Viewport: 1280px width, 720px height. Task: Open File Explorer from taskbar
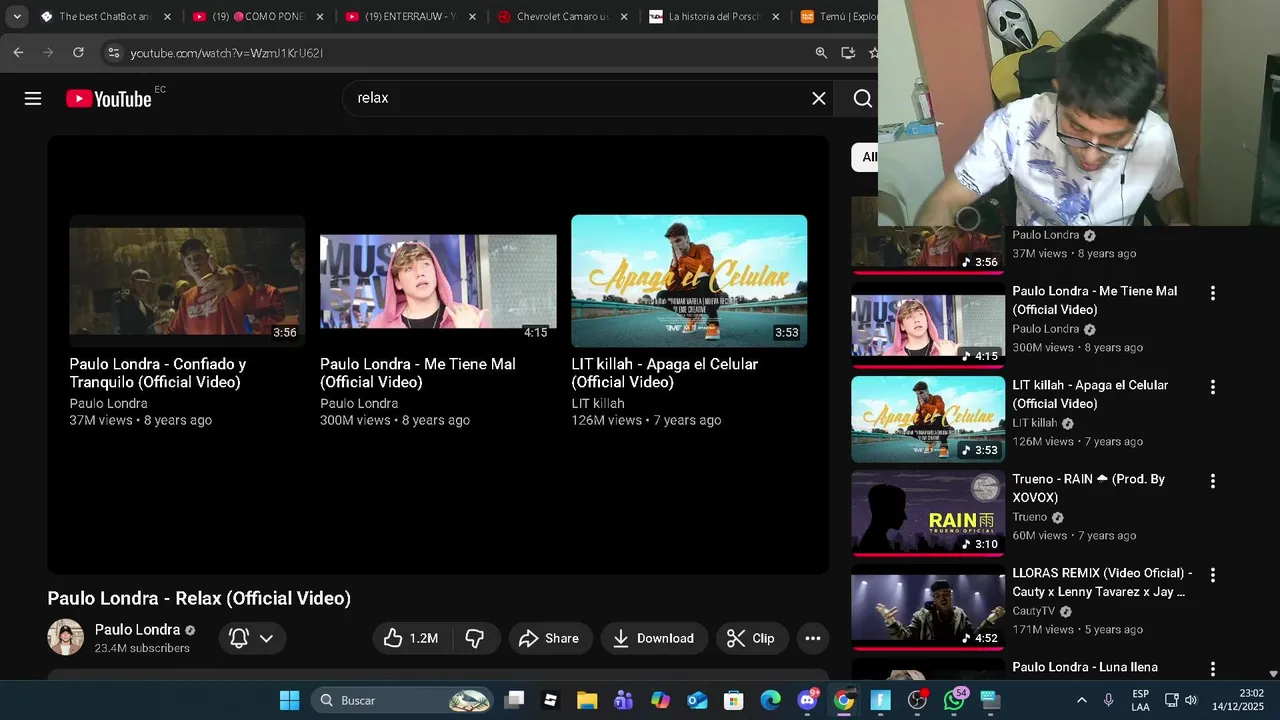(587, 700)
